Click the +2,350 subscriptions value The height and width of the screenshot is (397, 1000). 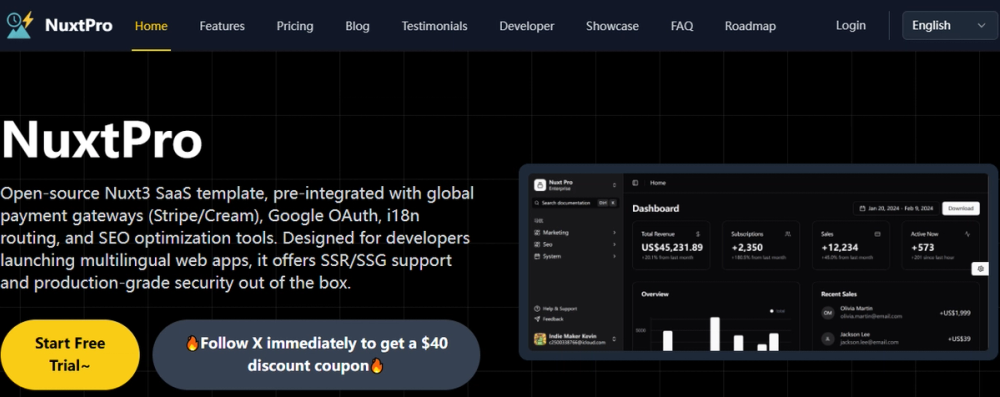[x=746, y=247]
